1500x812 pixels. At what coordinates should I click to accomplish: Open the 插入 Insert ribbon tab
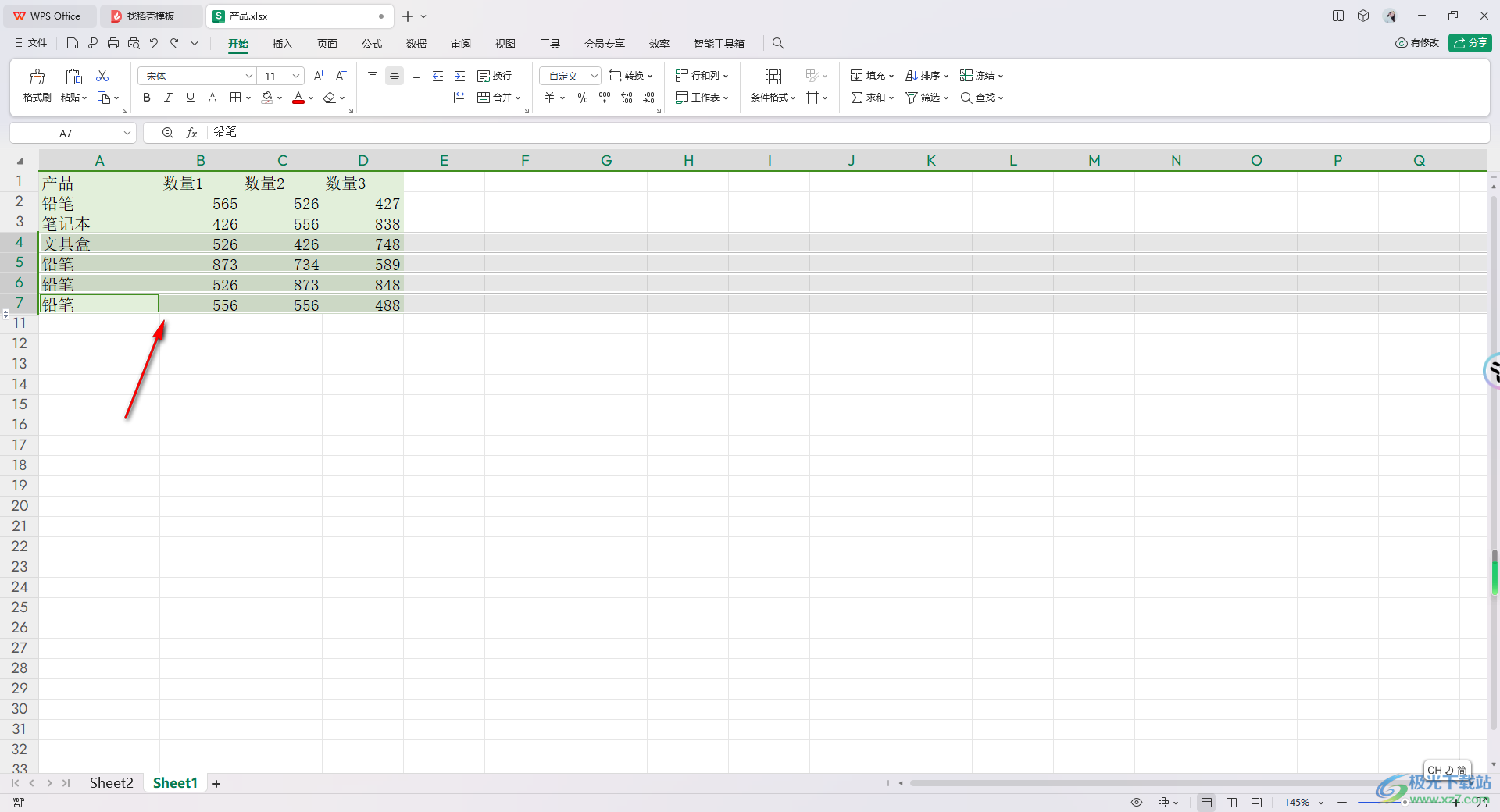click(282, 44)
